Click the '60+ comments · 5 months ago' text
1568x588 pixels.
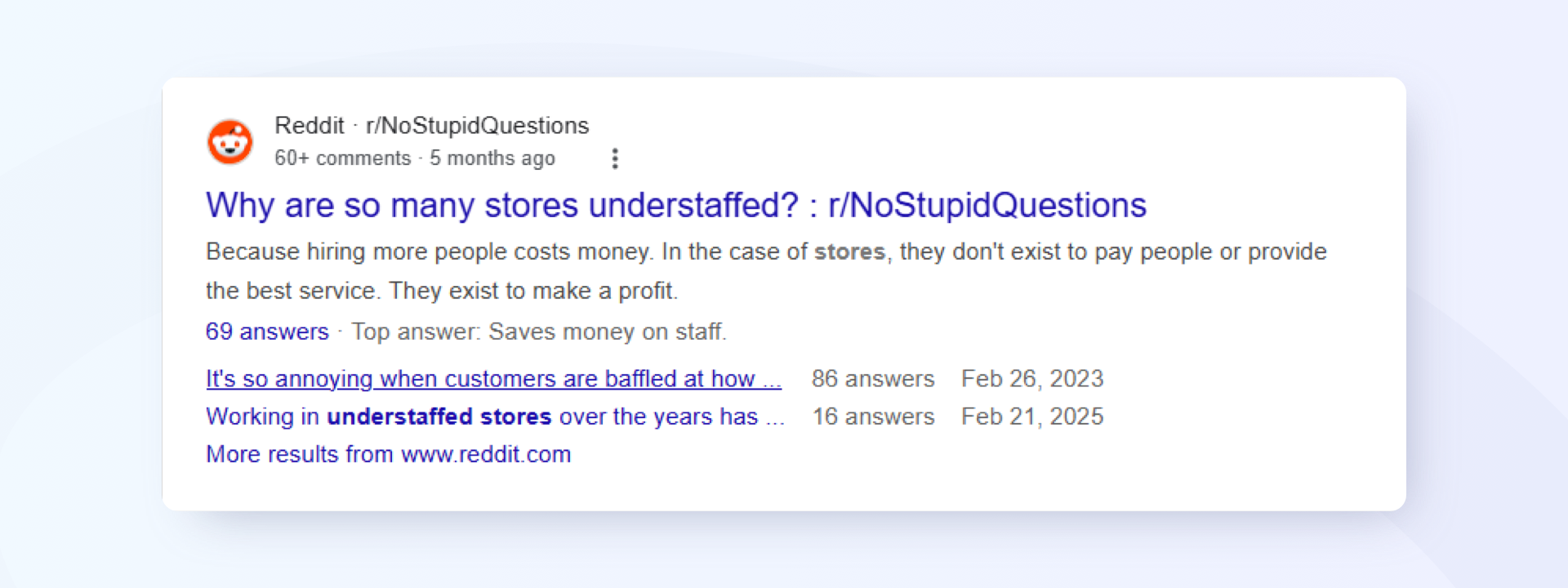point(415,158)
